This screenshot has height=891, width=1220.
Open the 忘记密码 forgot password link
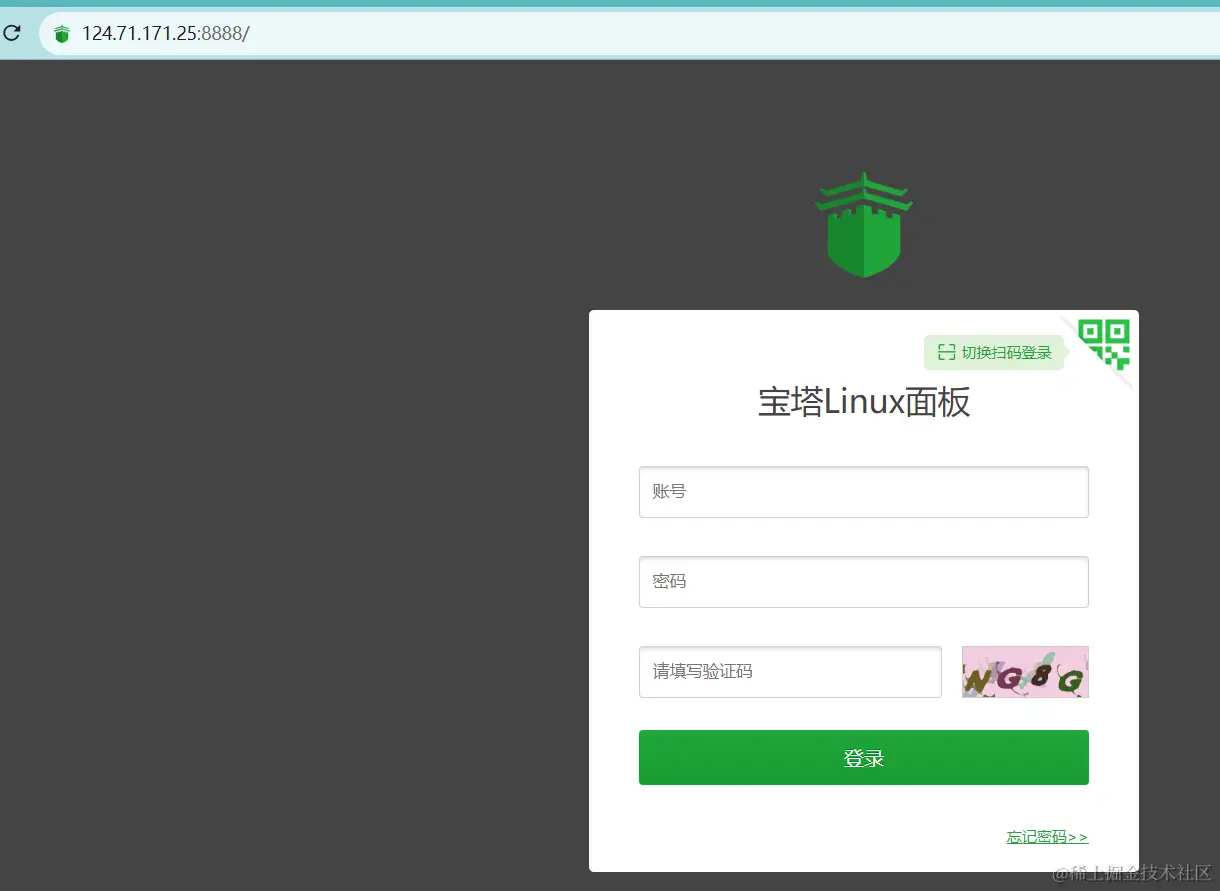click(1047, 837)
